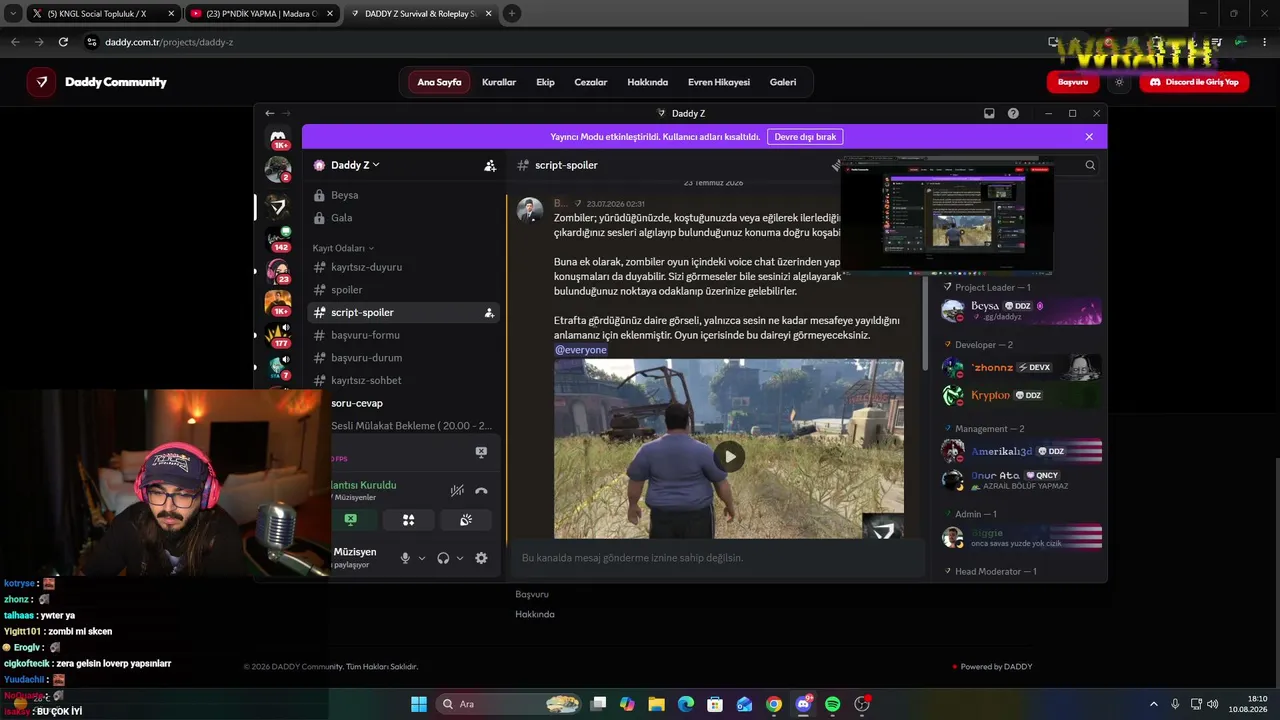Open soundboard in voice panel
Screen dimensions: 1280x720
coord(466,520)
